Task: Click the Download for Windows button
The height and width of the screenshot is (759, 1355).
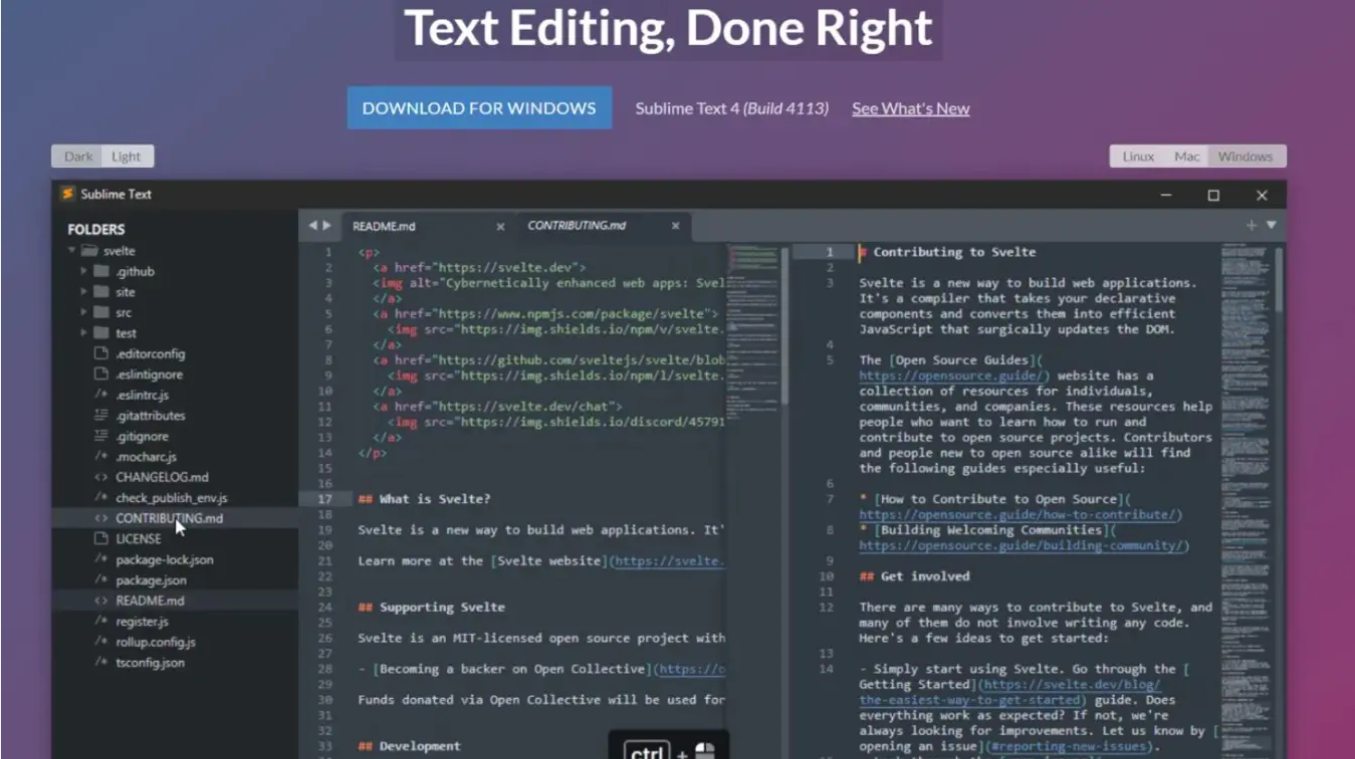Action: click(479, 108)
